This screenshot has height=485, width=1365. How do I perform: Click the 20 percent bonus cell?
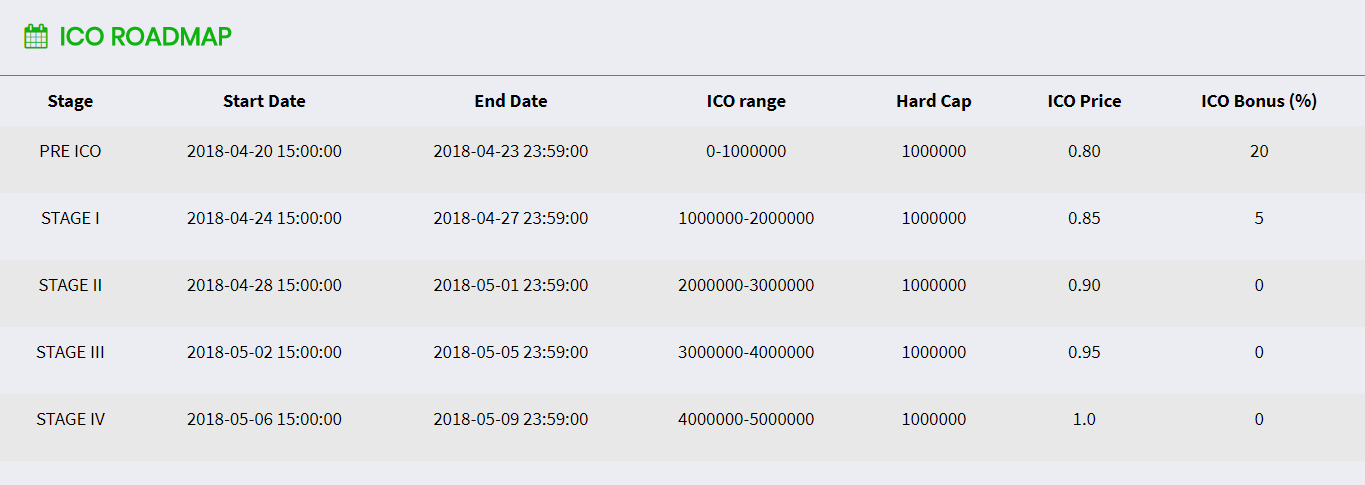tap(1259, 152)
